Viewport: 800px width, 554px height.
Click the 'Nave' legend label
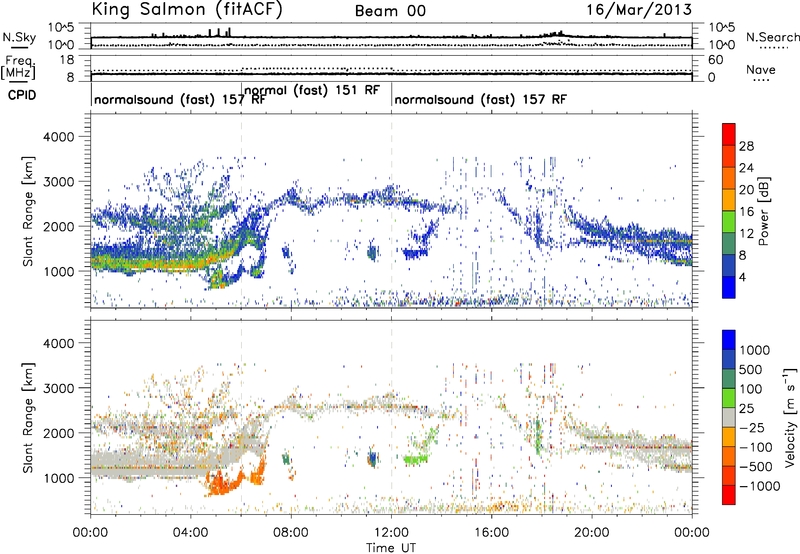761,70
